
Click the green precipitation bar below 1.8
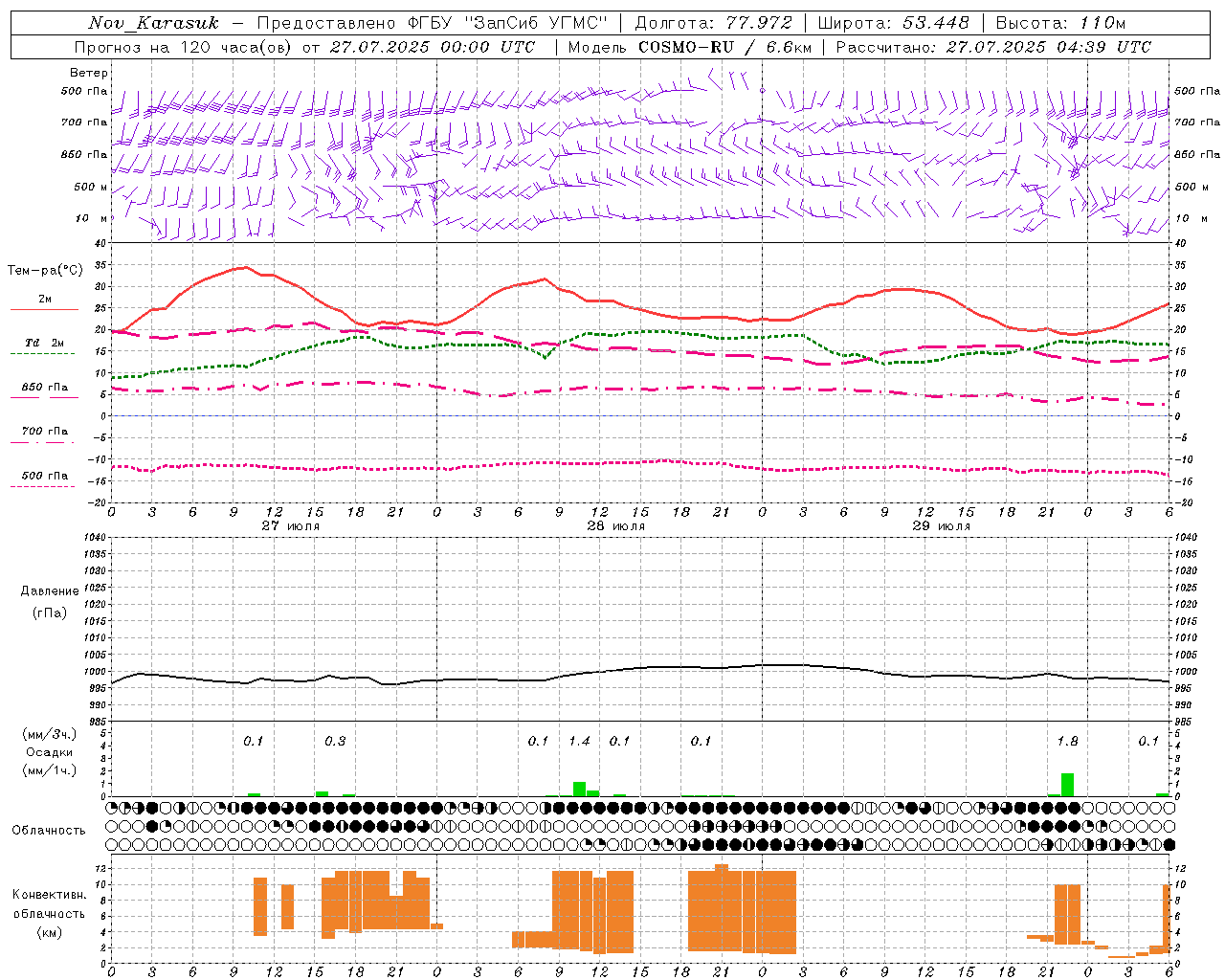point(1067,785)
